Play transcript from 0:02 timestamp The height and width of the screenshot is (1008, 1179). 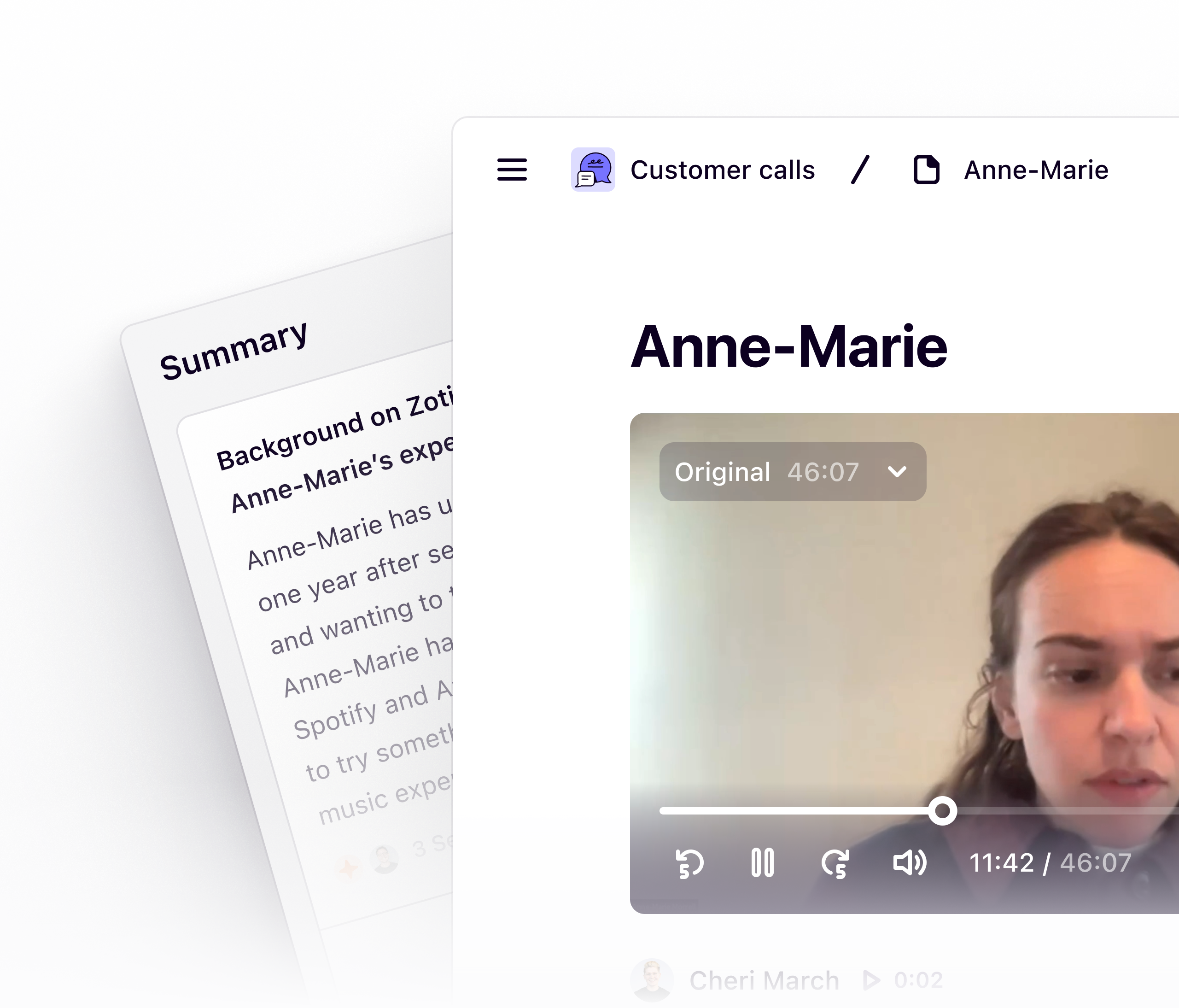[904, 980]
